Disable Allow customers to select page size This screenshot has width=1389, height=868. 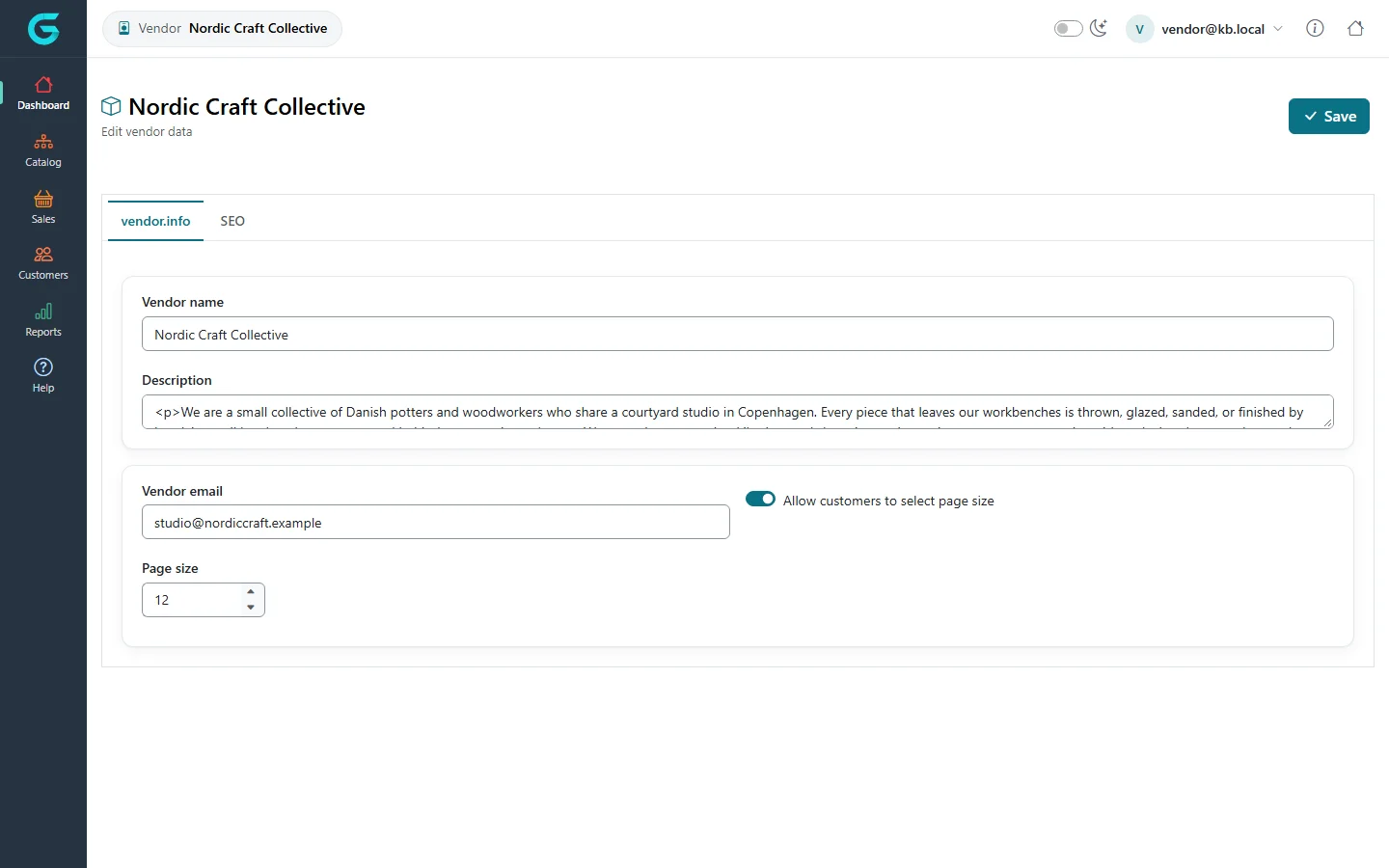(x=760, y=499)
